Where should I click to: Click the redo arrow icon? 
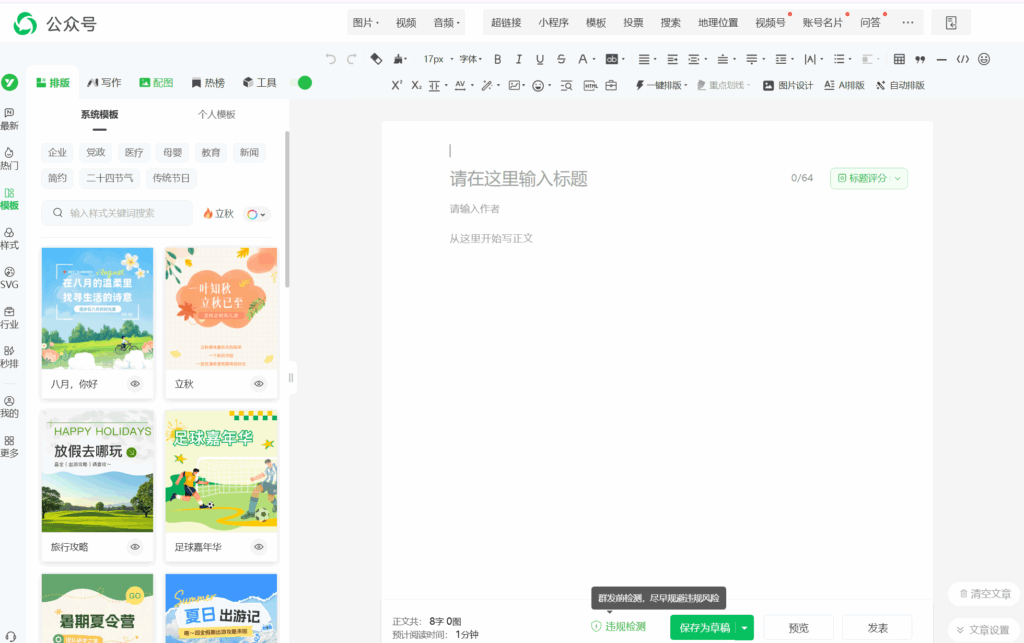pos(351,59)
